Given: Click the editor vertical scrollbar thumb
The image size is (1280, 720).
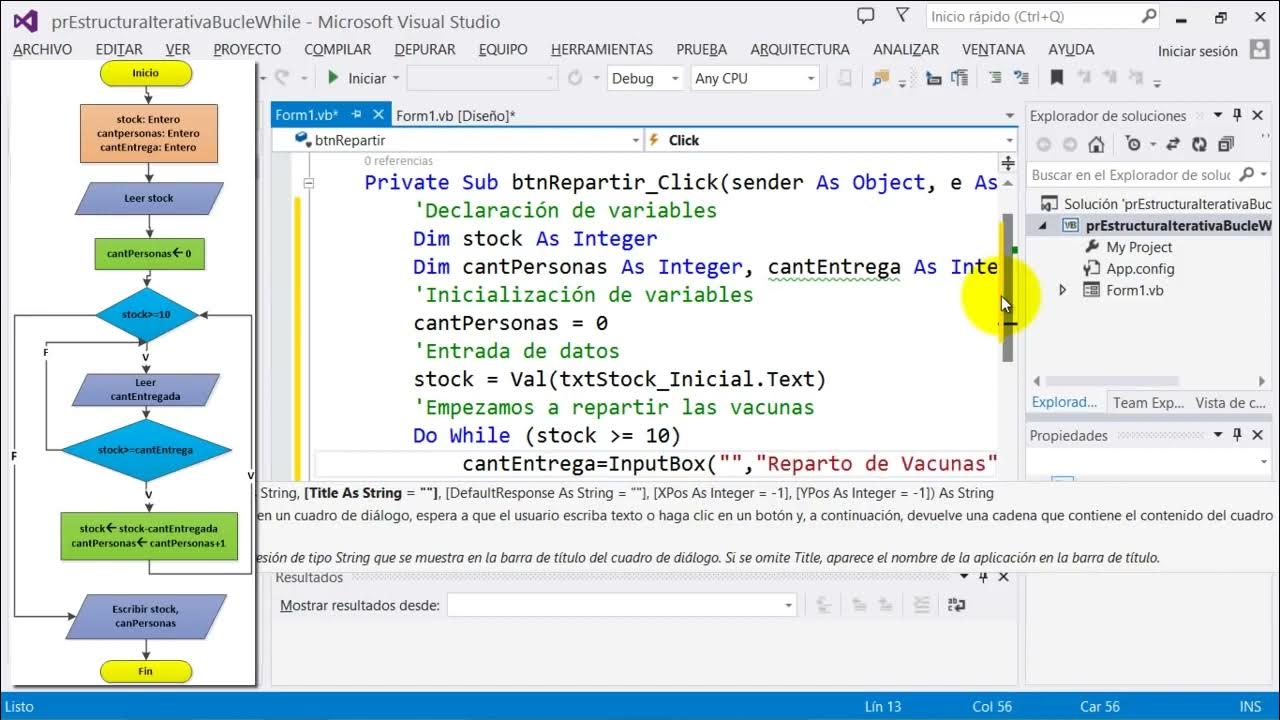Looking at the screenshot, I should (1008, 290).
